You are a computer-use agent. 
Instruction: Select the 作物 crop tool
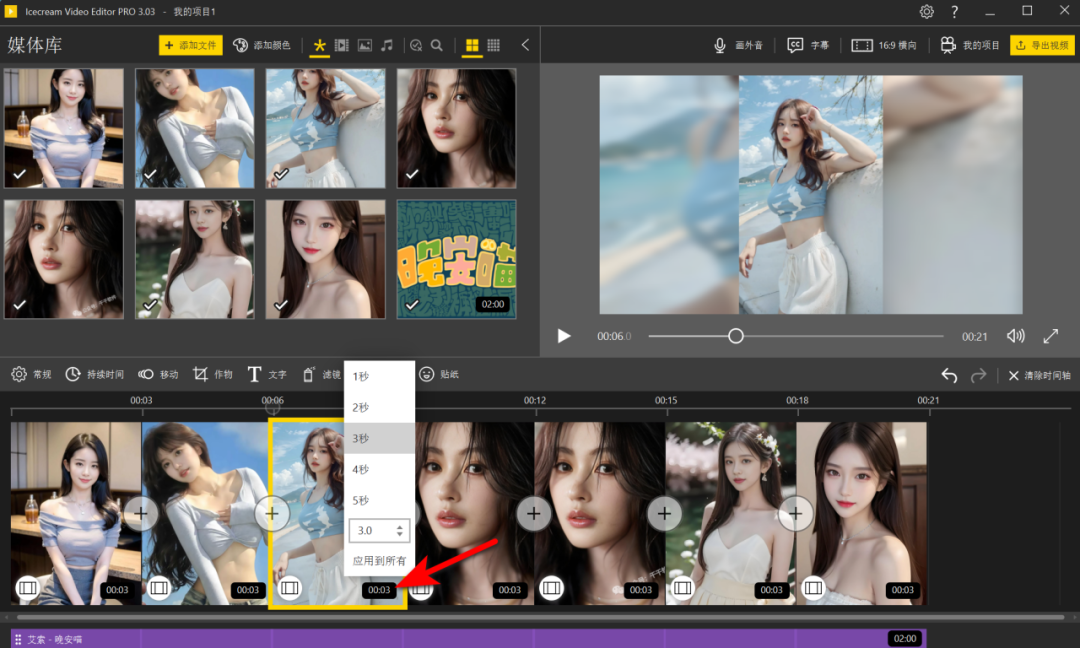(212, 374)
